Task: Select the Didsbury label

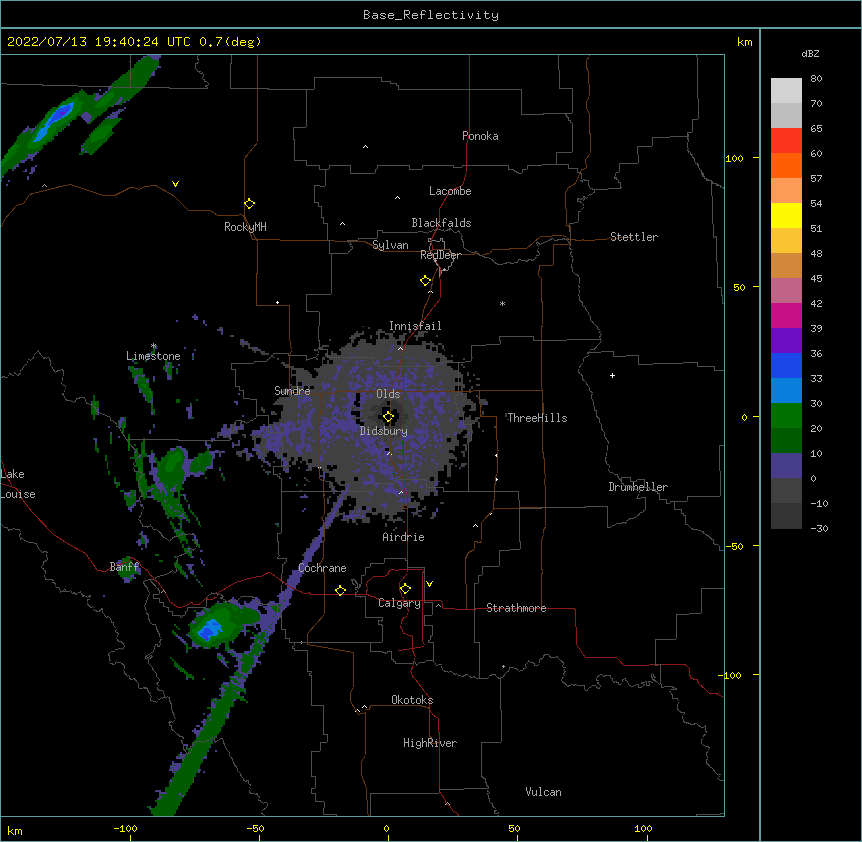Action: tap(383, 431)
